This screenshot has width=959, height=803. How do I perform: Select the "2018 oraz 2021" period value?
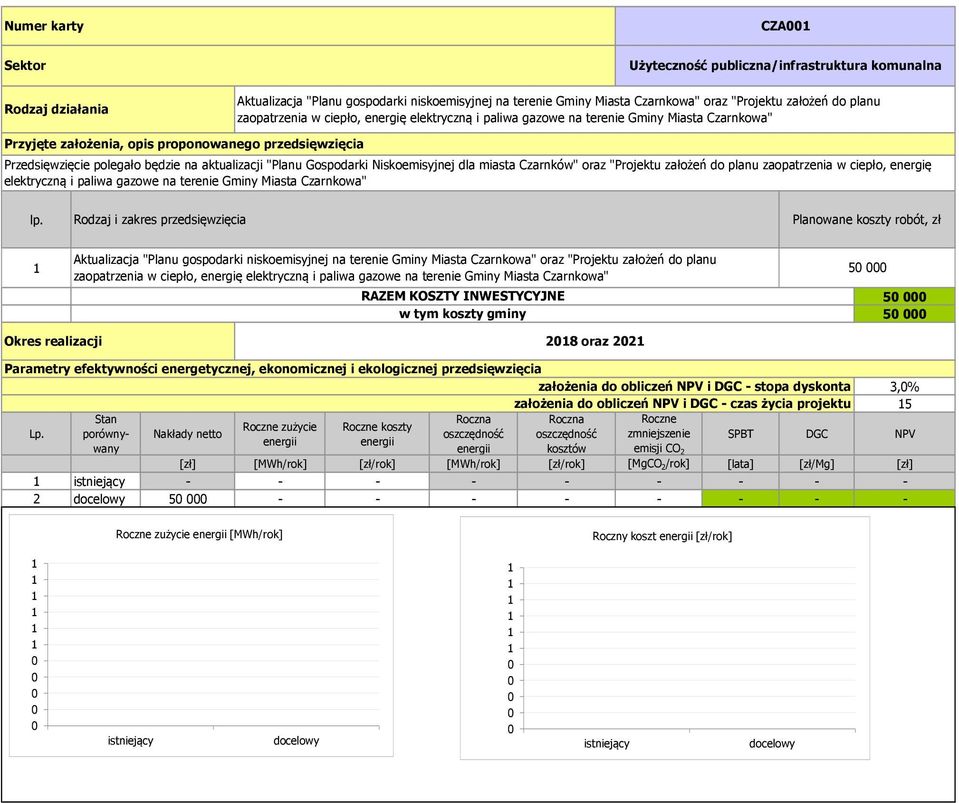594,341
